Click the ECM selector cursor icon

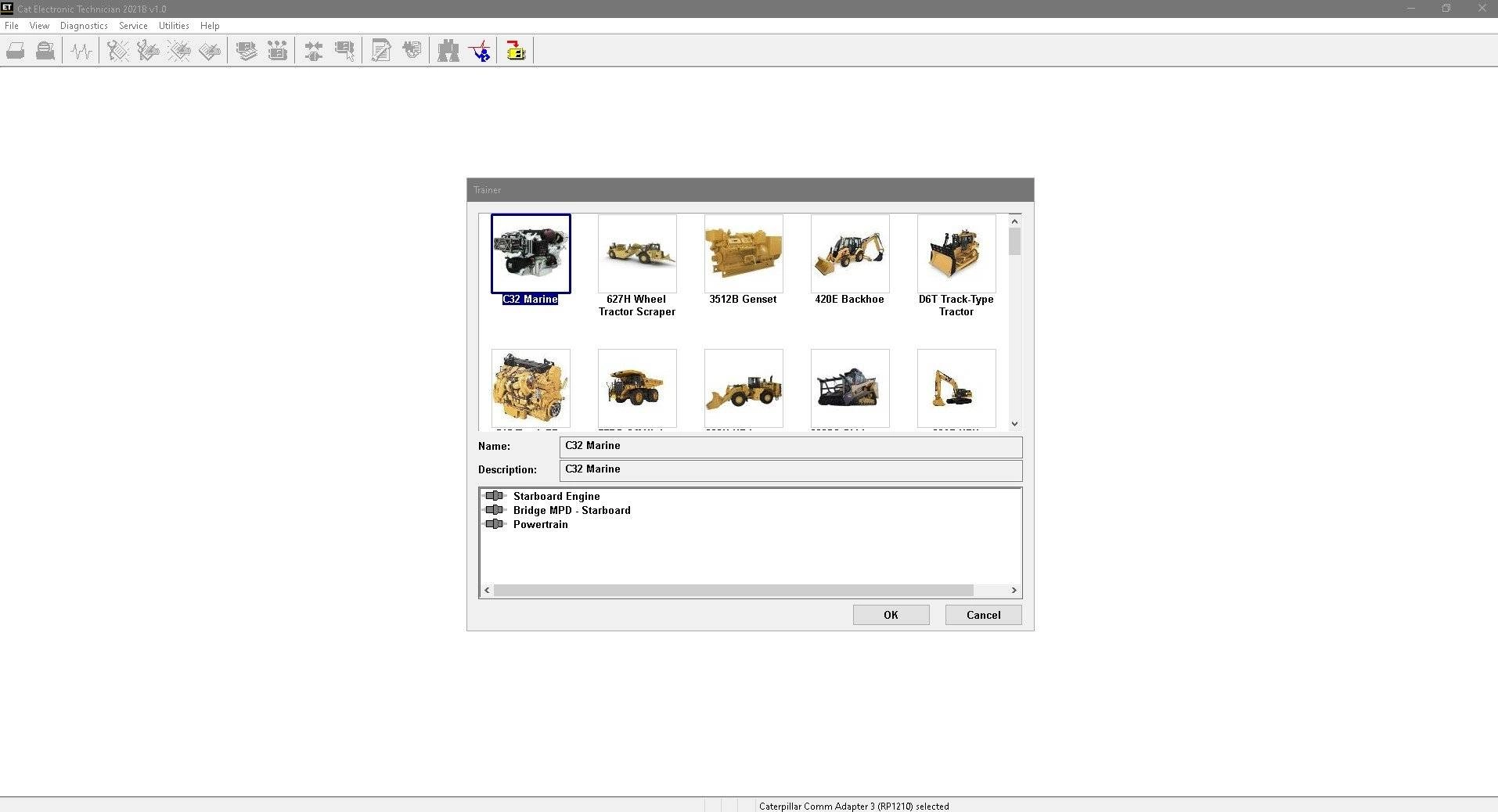pyautogui.click(x=344, y=52)
